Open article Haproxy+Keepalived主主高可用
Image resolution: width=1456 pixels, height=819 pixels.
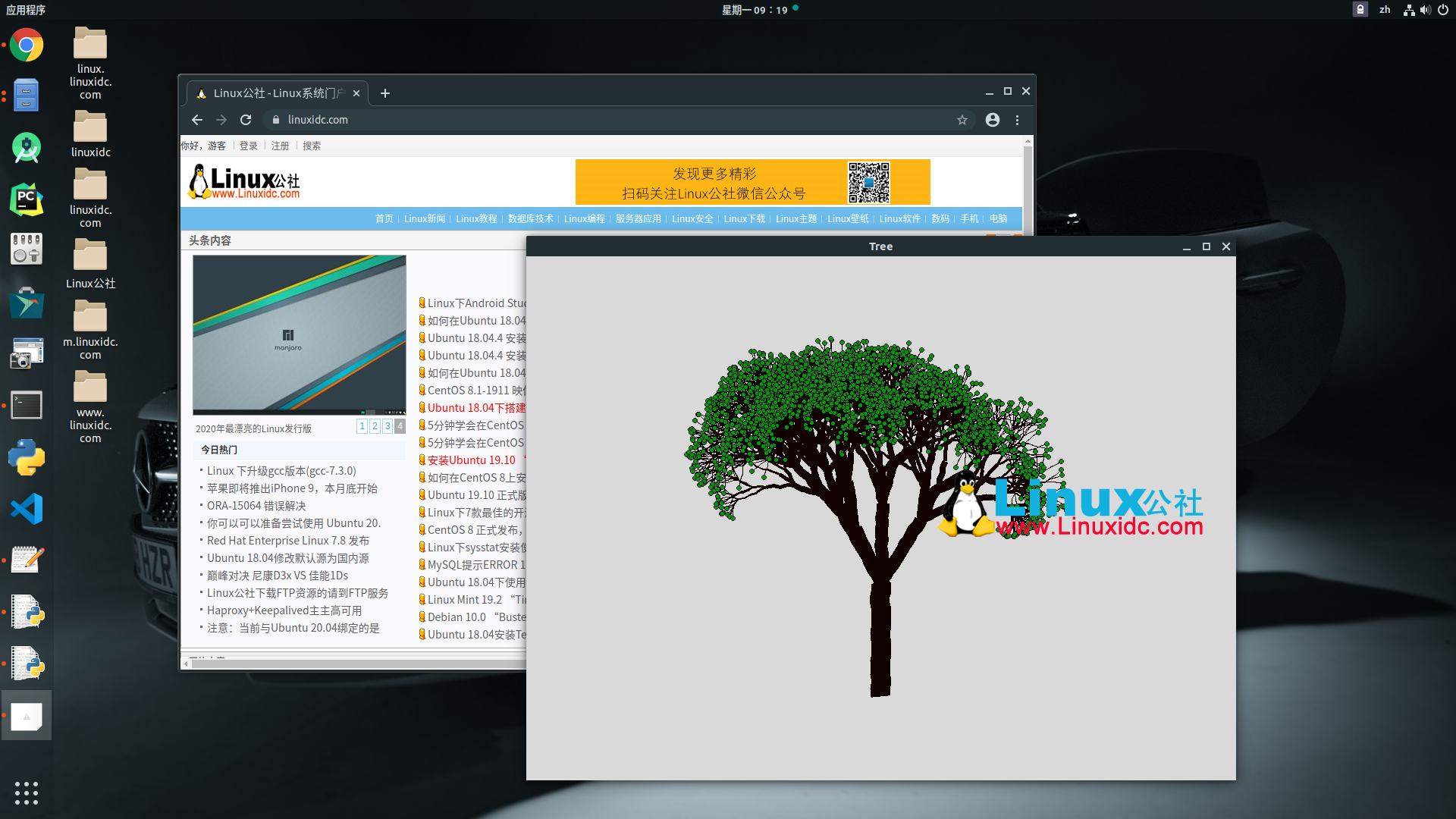pyautogui.click(x=284, y=610)
